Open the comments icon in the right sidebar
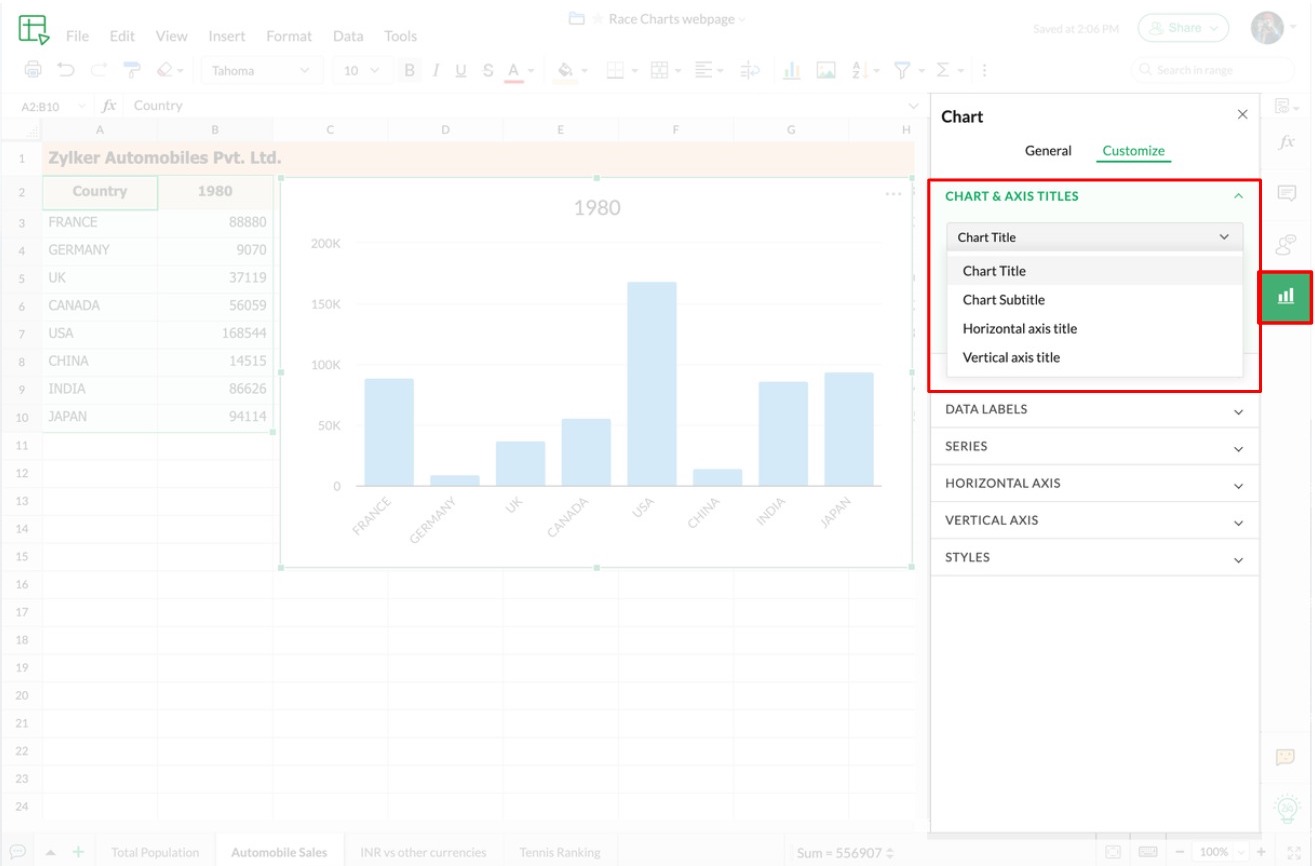 coord(1286,193)
